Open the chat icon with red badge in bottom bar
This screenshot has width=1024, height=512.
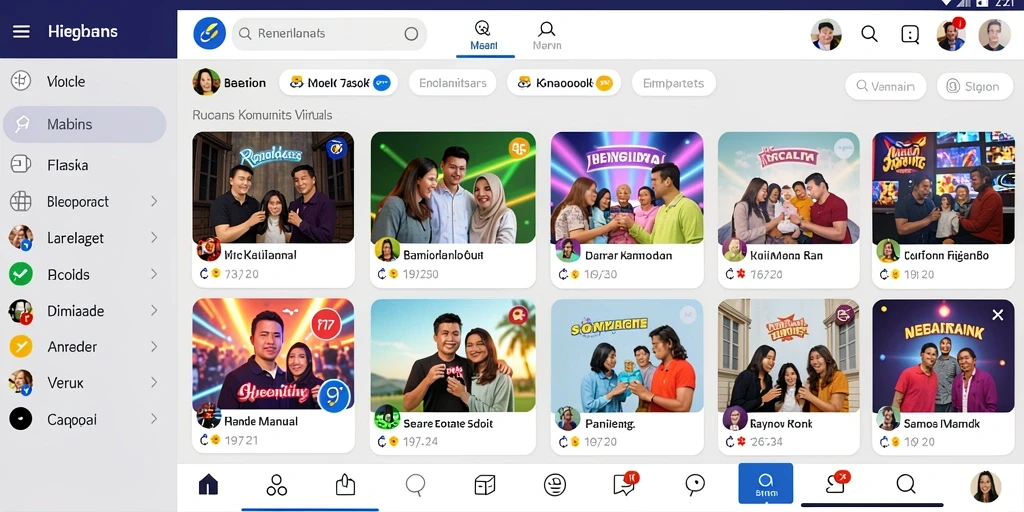(625, 483)
